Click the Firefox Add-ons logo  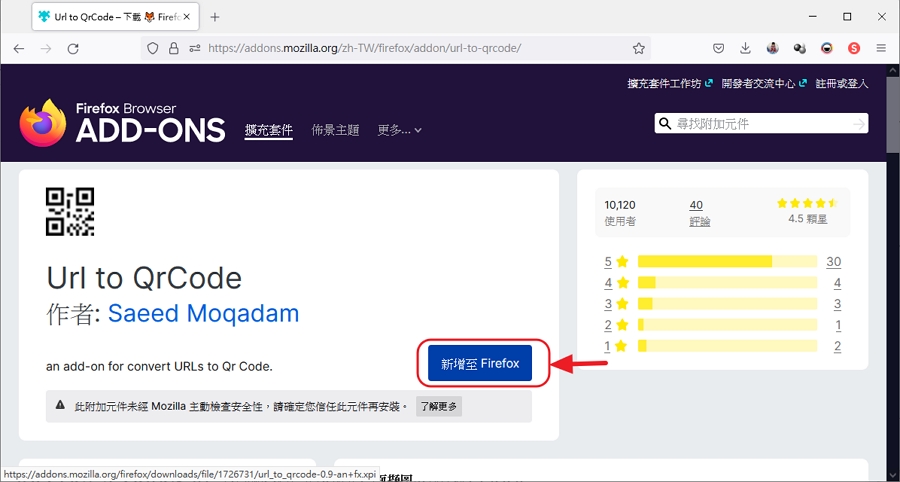pyautogui.click(x=122, y=122)
